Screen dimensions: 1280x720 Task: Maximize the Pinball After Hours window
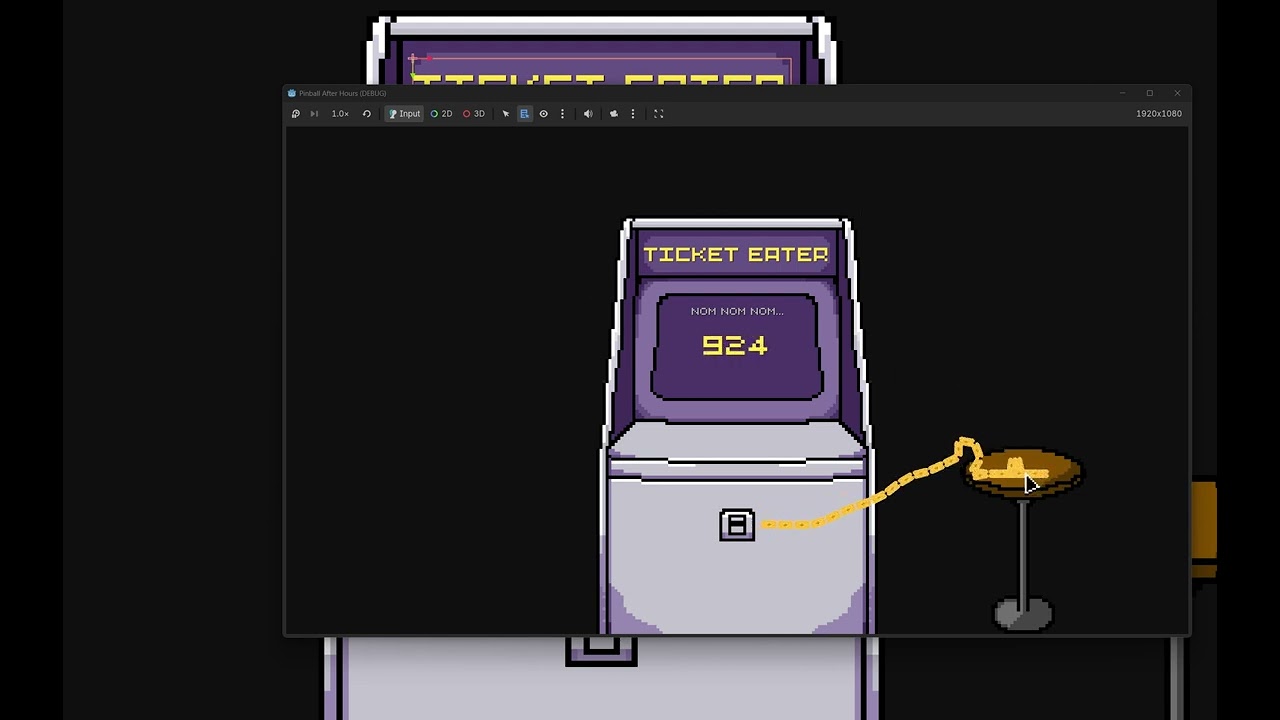1150,93
